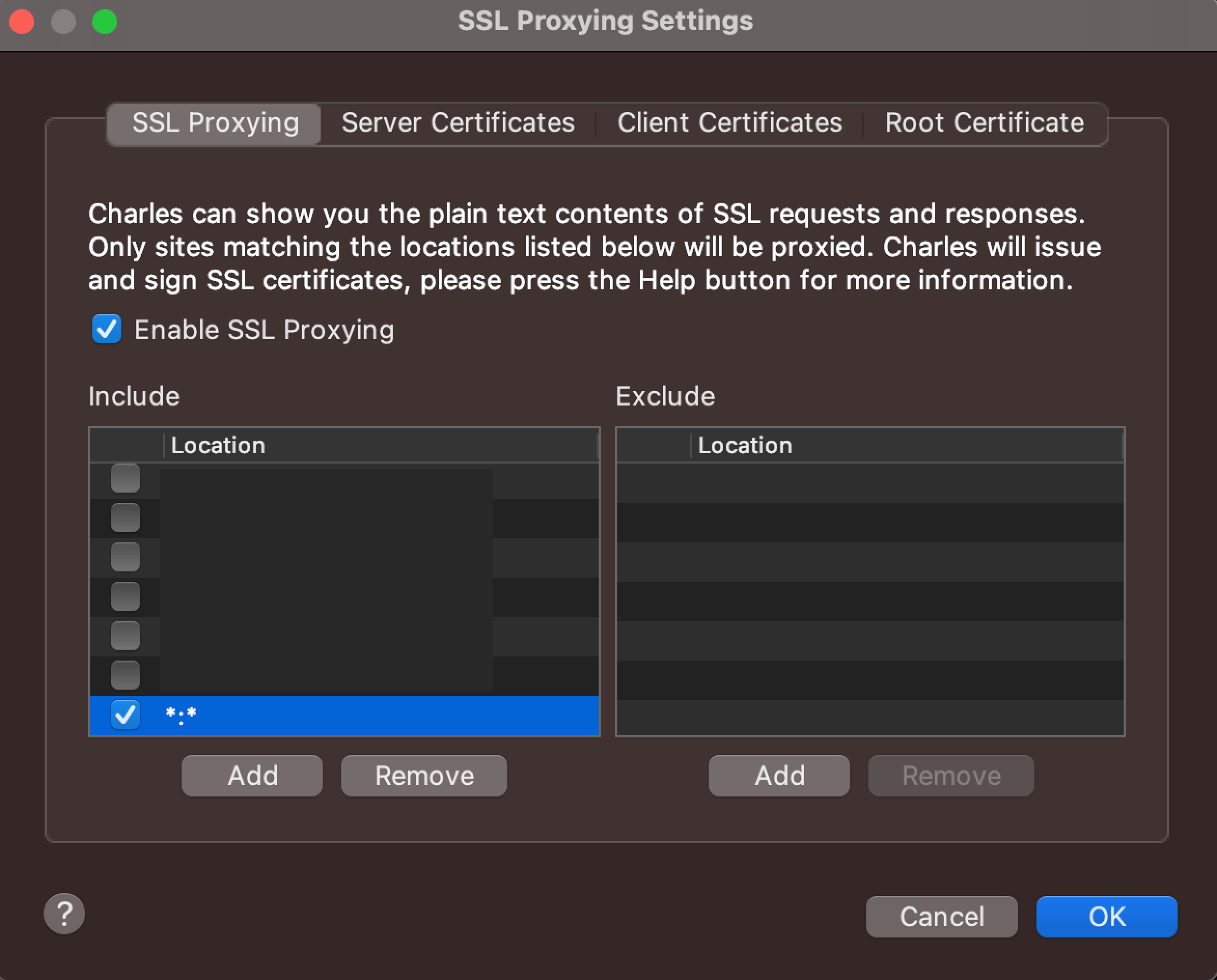This screenshot has width=1217, height=980.
Task: Check the fourth Include row checkbox
Action: (x=125, y=597)
